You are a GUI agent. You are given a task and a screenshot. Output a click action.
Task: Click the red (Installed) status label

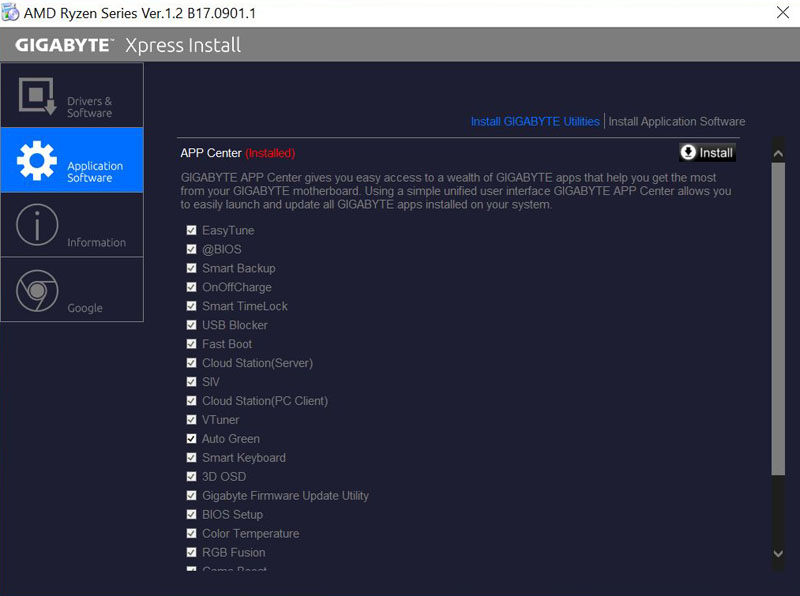pyautogui.click(x=270, y=153)
